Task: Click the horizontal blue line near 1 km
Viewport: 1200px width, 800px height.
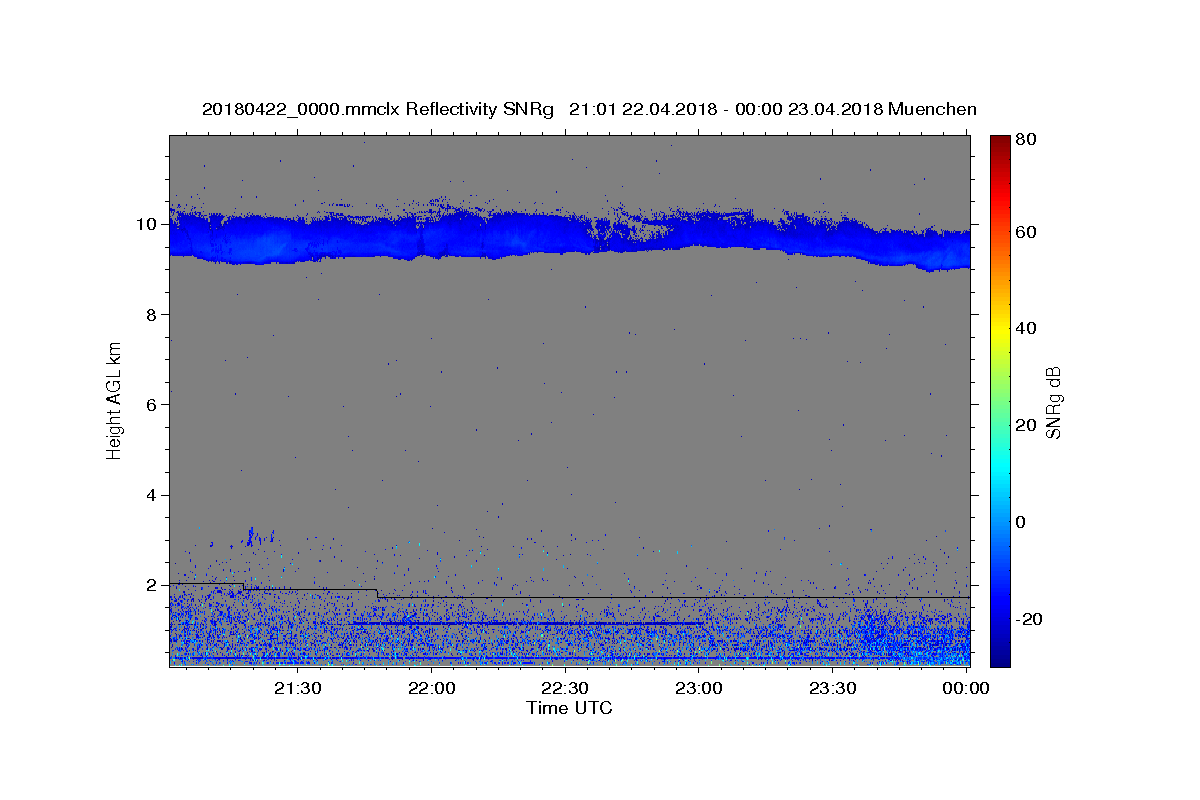Action: [x=528, y=623]
